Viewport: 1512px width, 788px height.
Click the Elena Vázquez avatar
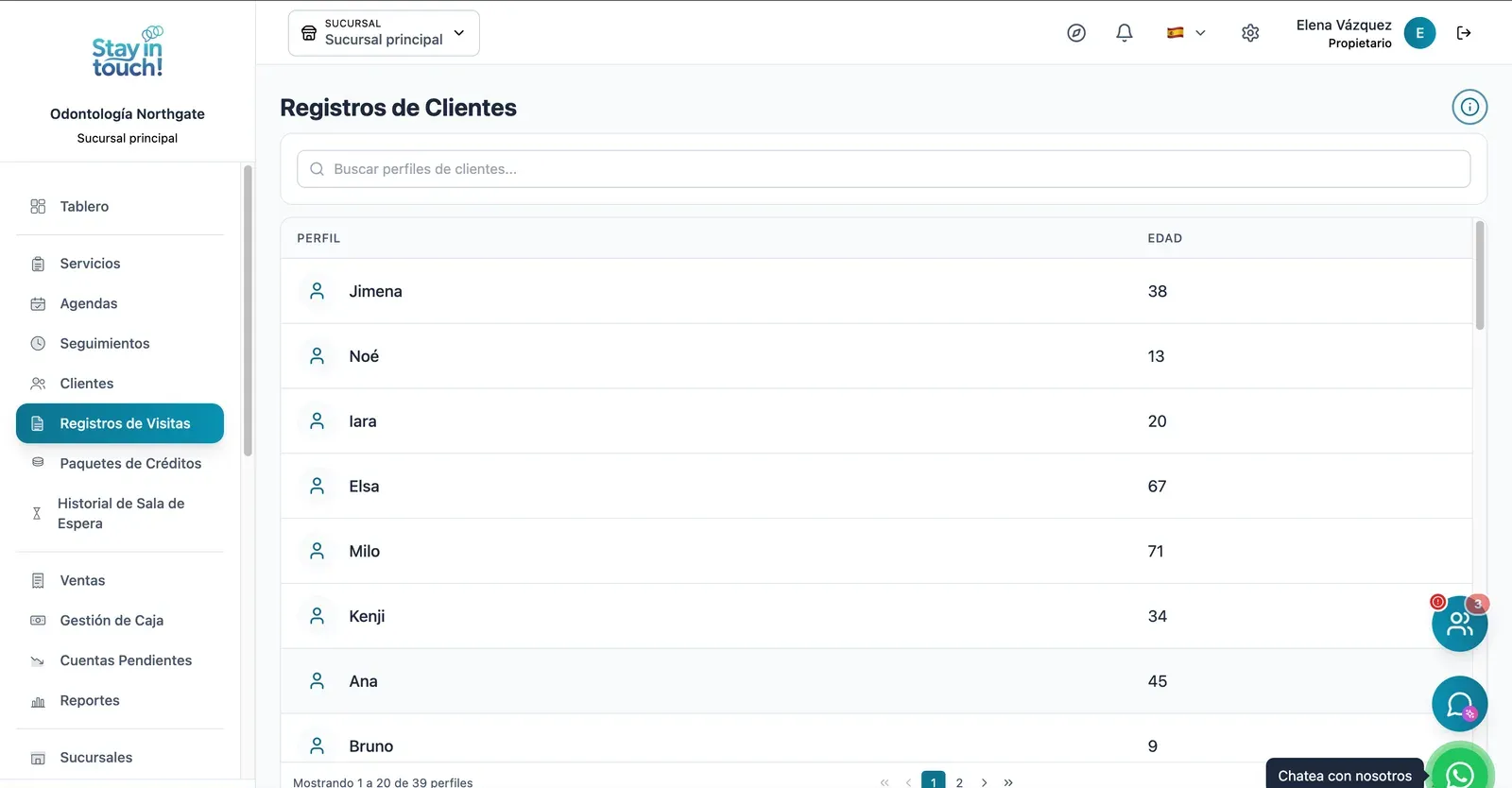tap(1419, 33)
